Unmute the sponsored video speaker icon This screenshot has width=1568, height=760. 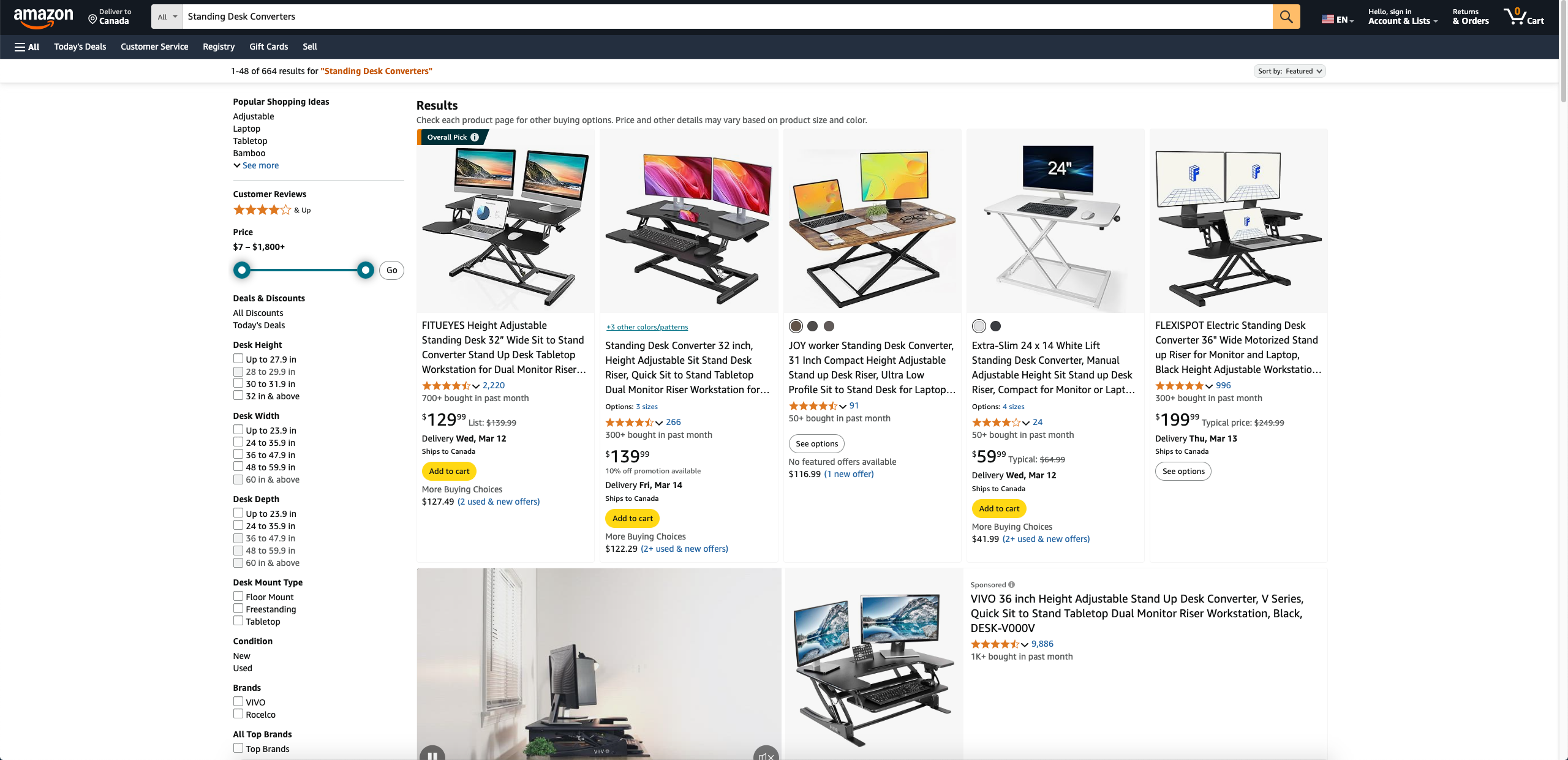click(x=766, y=753)
